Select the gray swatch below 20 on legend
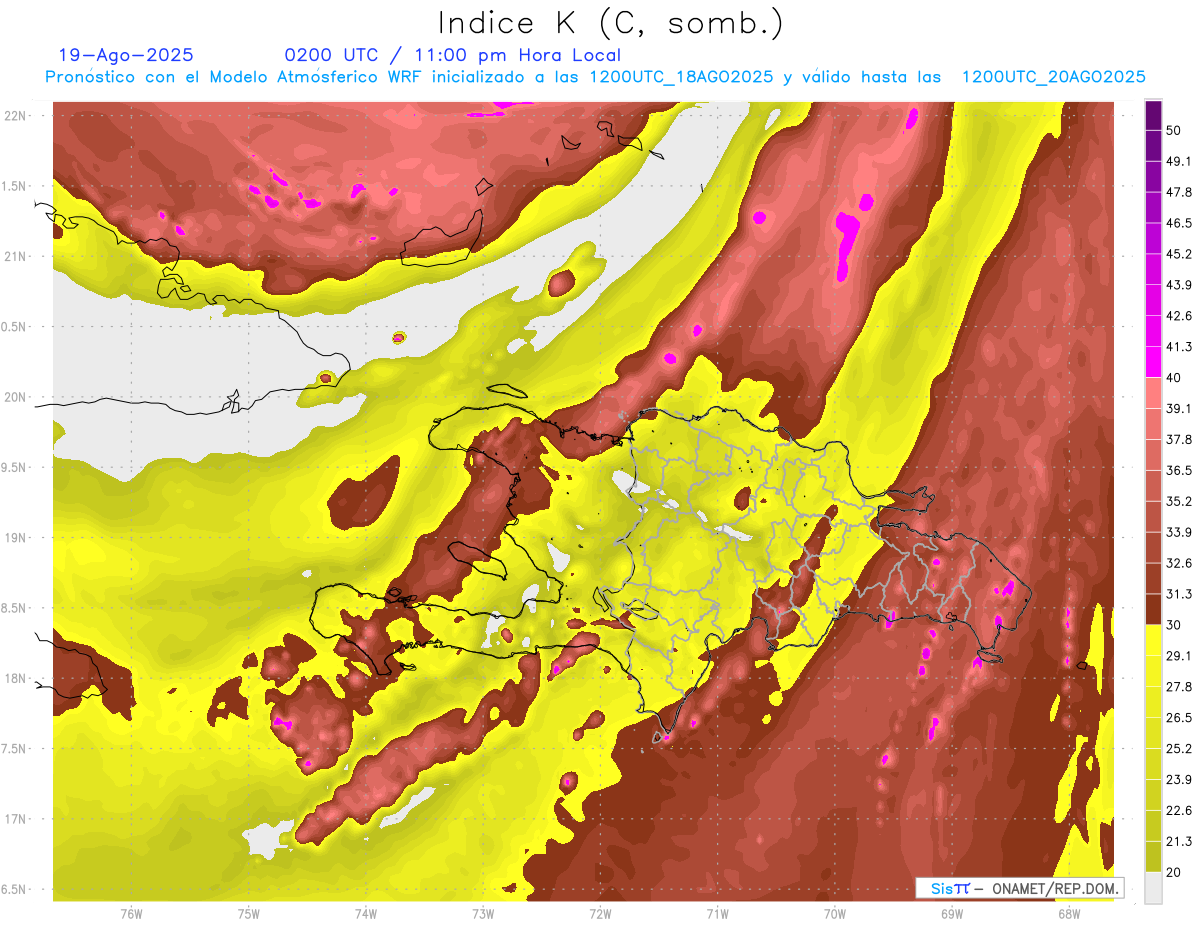 pos(1153,888)
